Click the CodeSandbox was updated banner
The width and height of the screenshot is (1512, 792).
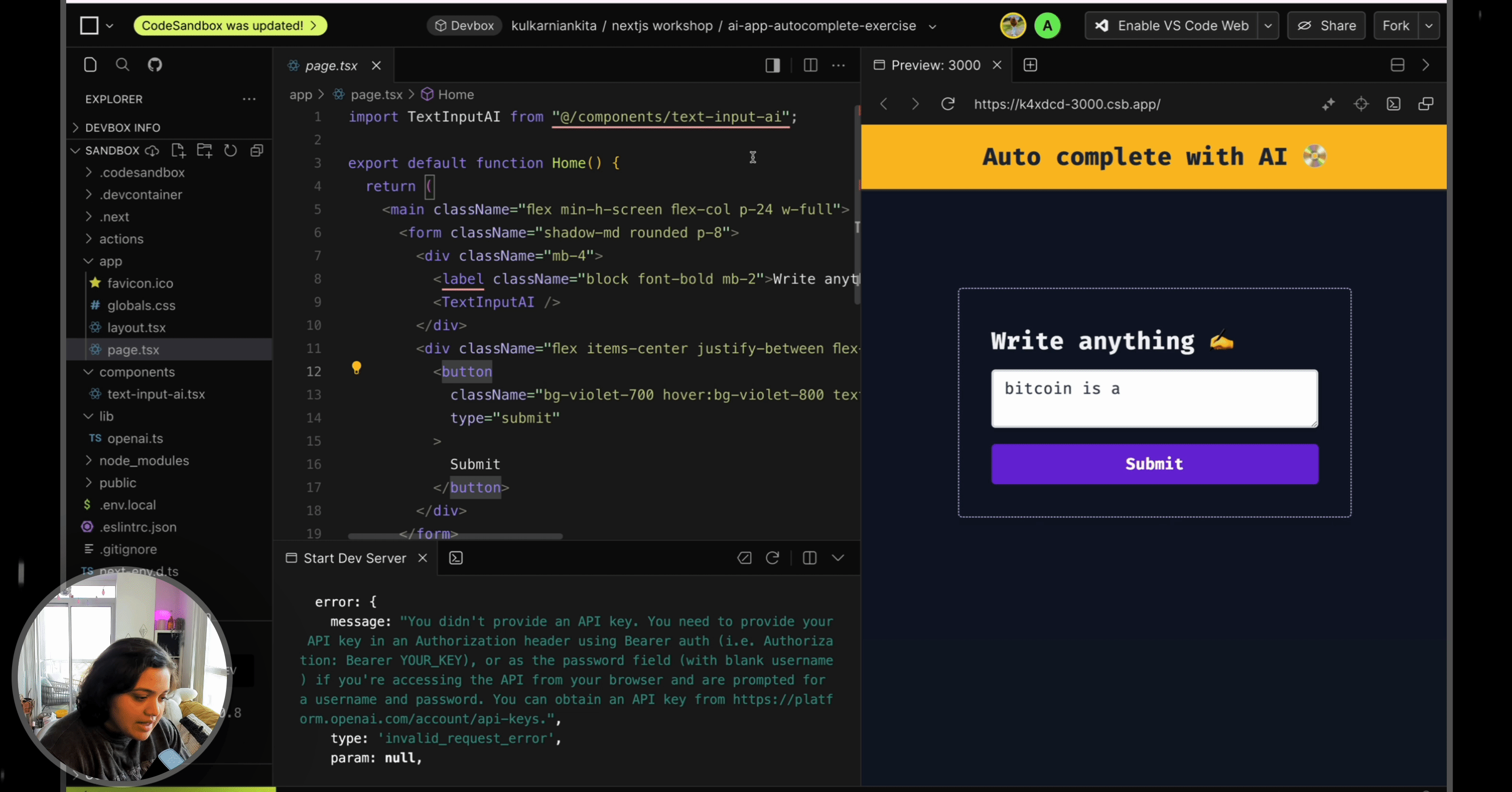point(229,25)
